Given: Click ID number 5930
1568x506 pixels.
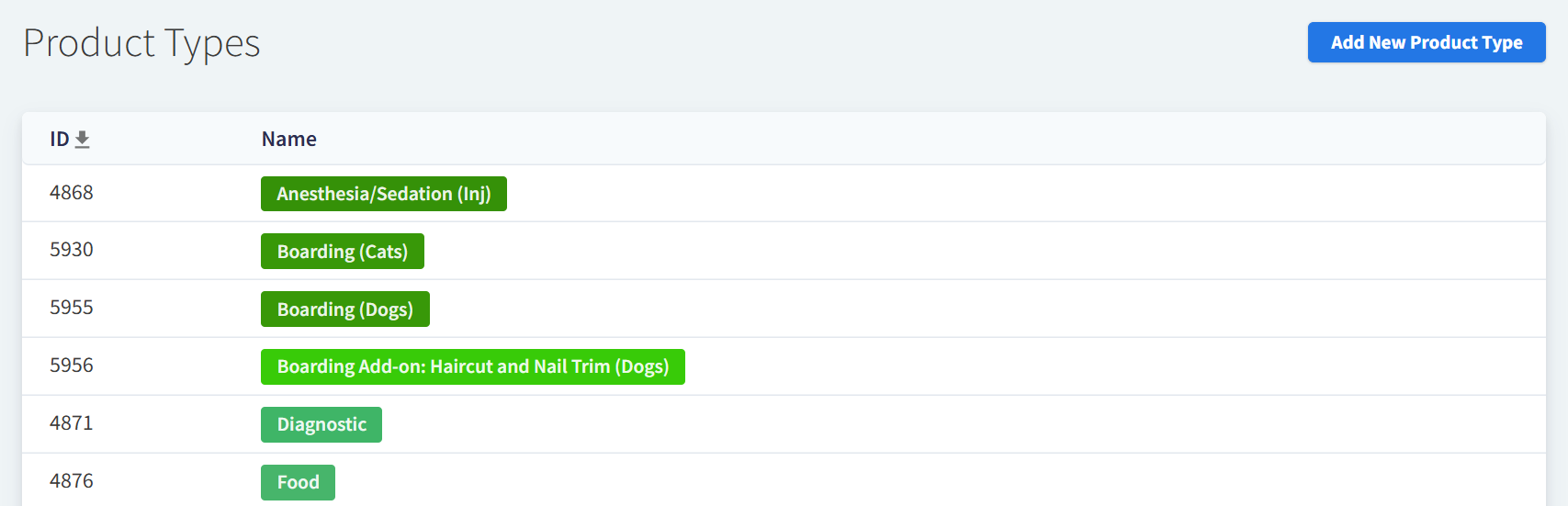Looking at the screenshot, I should click(72, 250).
